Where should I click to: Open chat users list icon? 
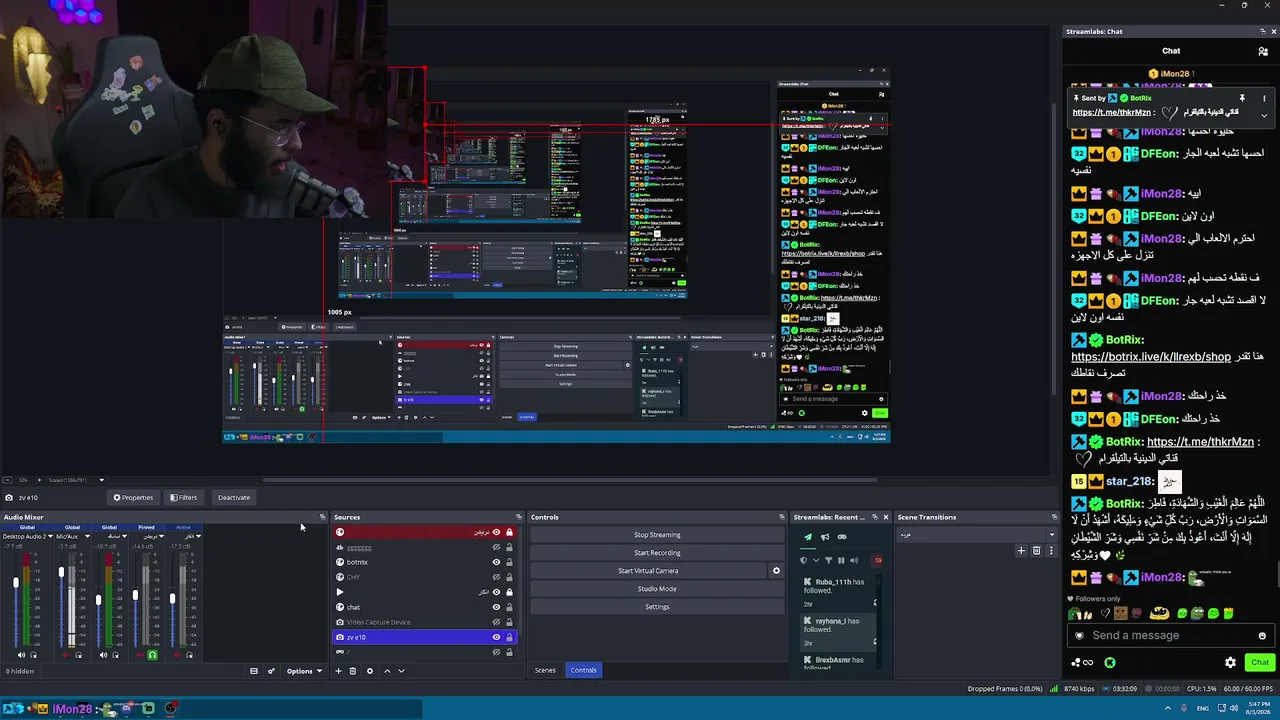click(1262, 51)
